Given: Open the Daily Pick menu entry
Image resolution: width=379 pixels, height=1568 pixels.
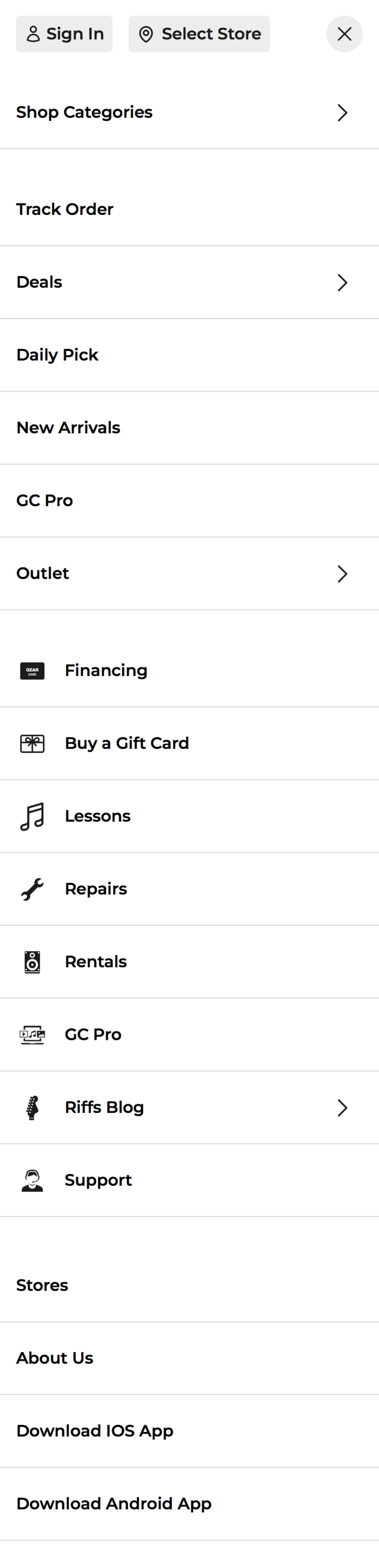Looking at the screenshot, I should pyautogui.click(x=57, y=354).
